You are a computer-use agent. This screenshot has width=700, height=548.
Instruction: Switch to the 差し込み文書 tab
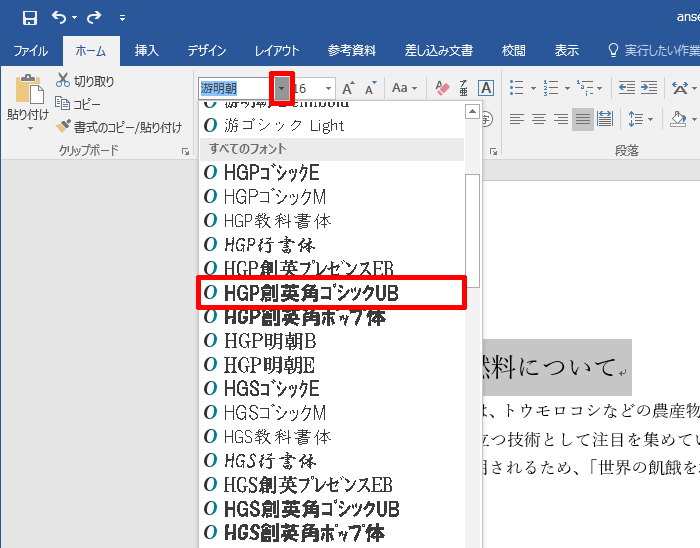coord(438,51)
